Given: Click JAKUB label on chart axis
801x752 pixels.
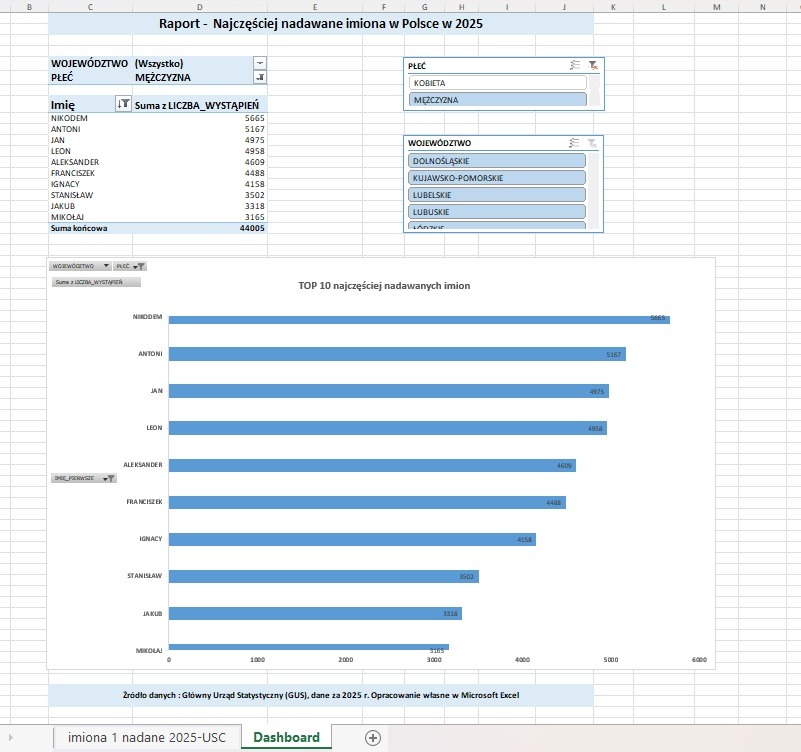Looking at the screenshot, I should pyautogui.click(x=152, y=614).
